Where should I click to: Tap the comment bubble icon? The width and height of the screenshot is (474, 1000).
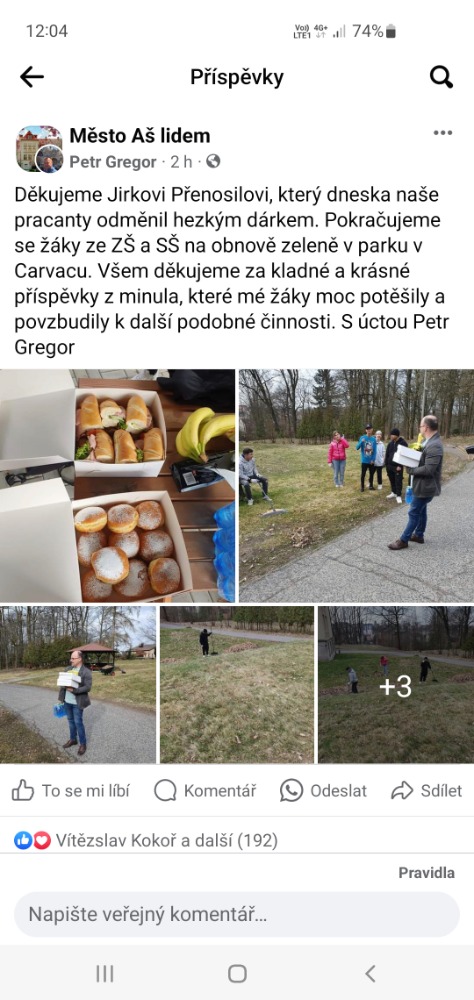click(165, 791)
